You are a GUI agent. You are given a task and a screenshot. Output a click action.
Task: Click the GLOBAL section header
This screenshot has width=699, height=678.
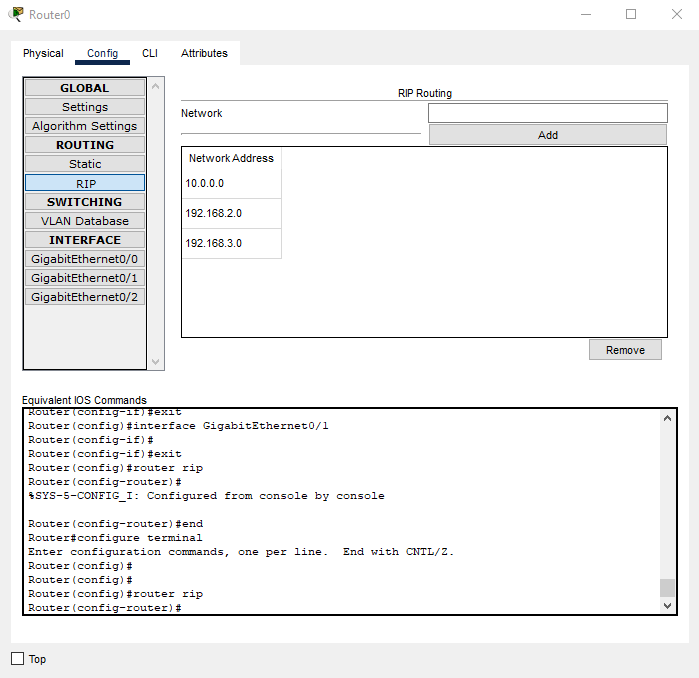point(85,88)
